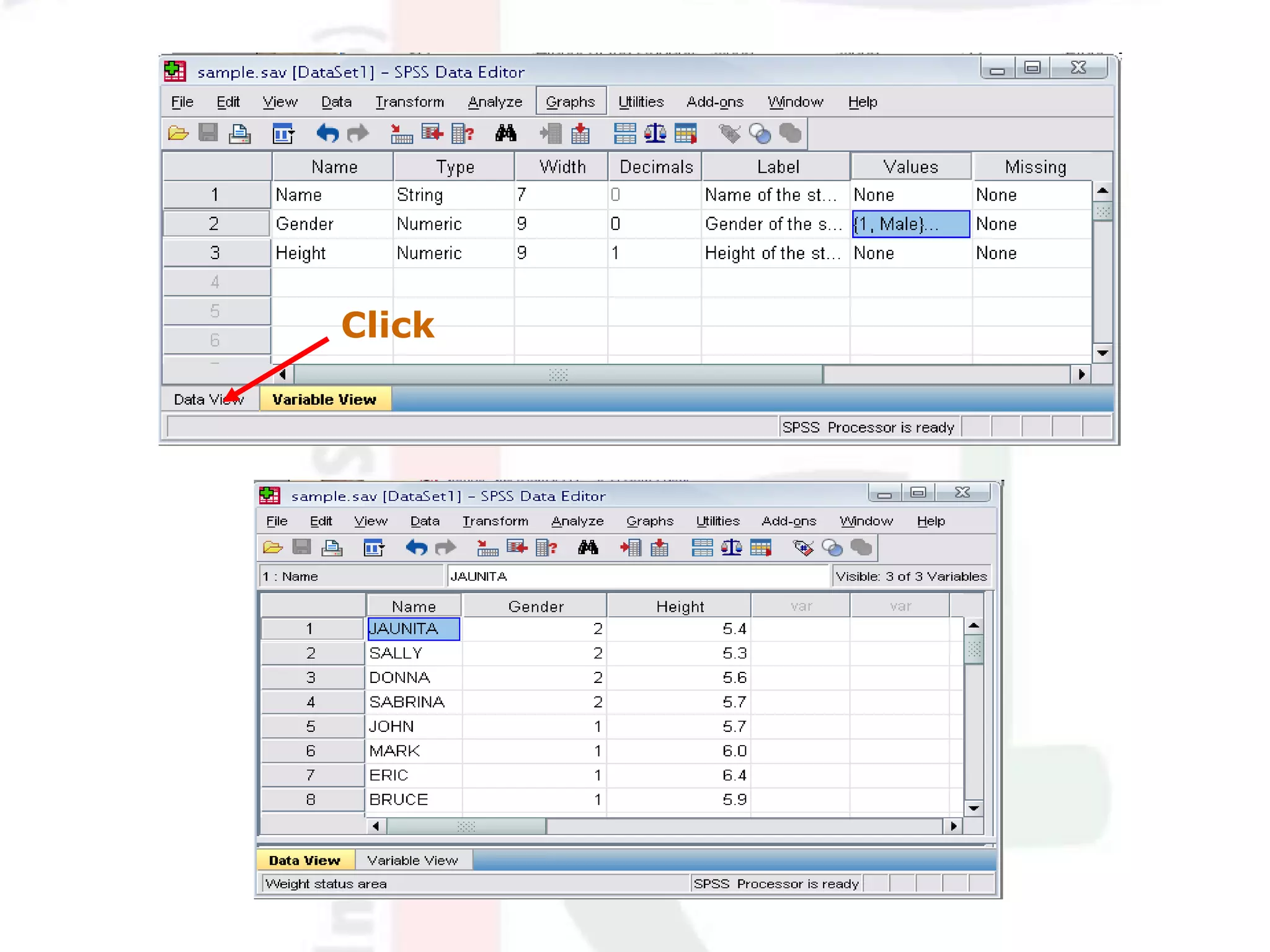Click Go to Case icon in bottom toolbar
The width and height of the screenshot is (1270, 952).
(487, 548)
